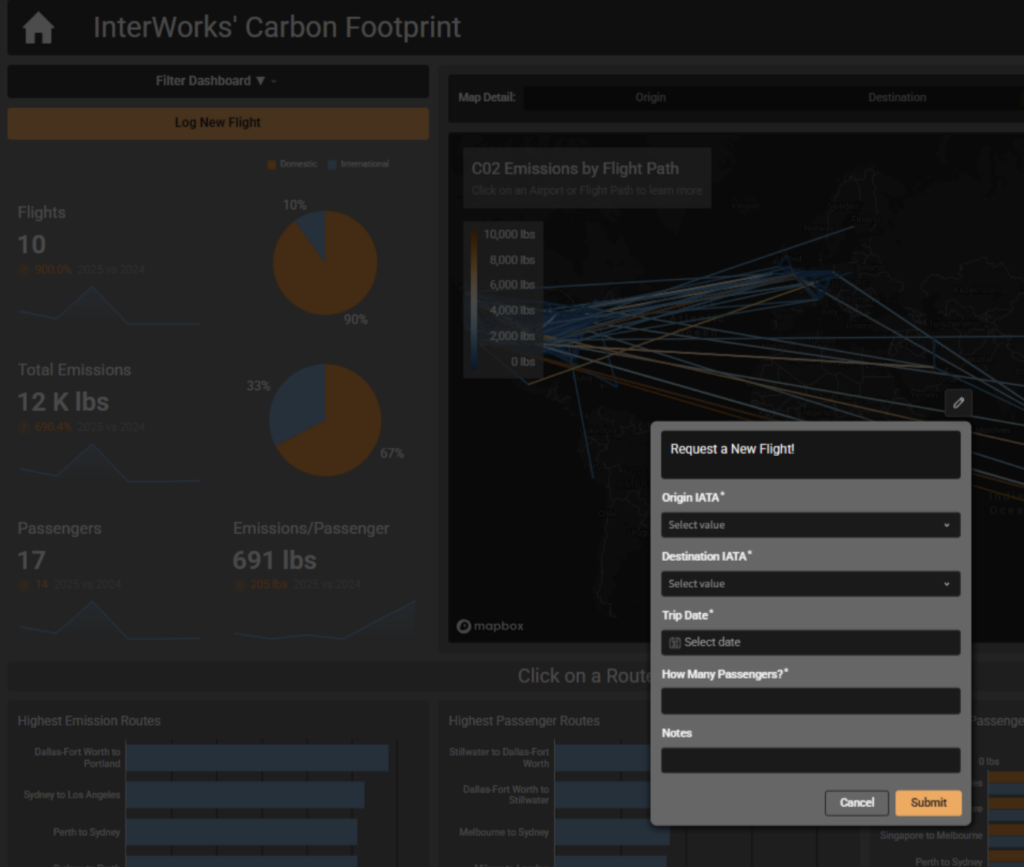This screenshot has height=867, width=1024.
Task: Switch Map Detail to Origin
Action: point(650,98)
